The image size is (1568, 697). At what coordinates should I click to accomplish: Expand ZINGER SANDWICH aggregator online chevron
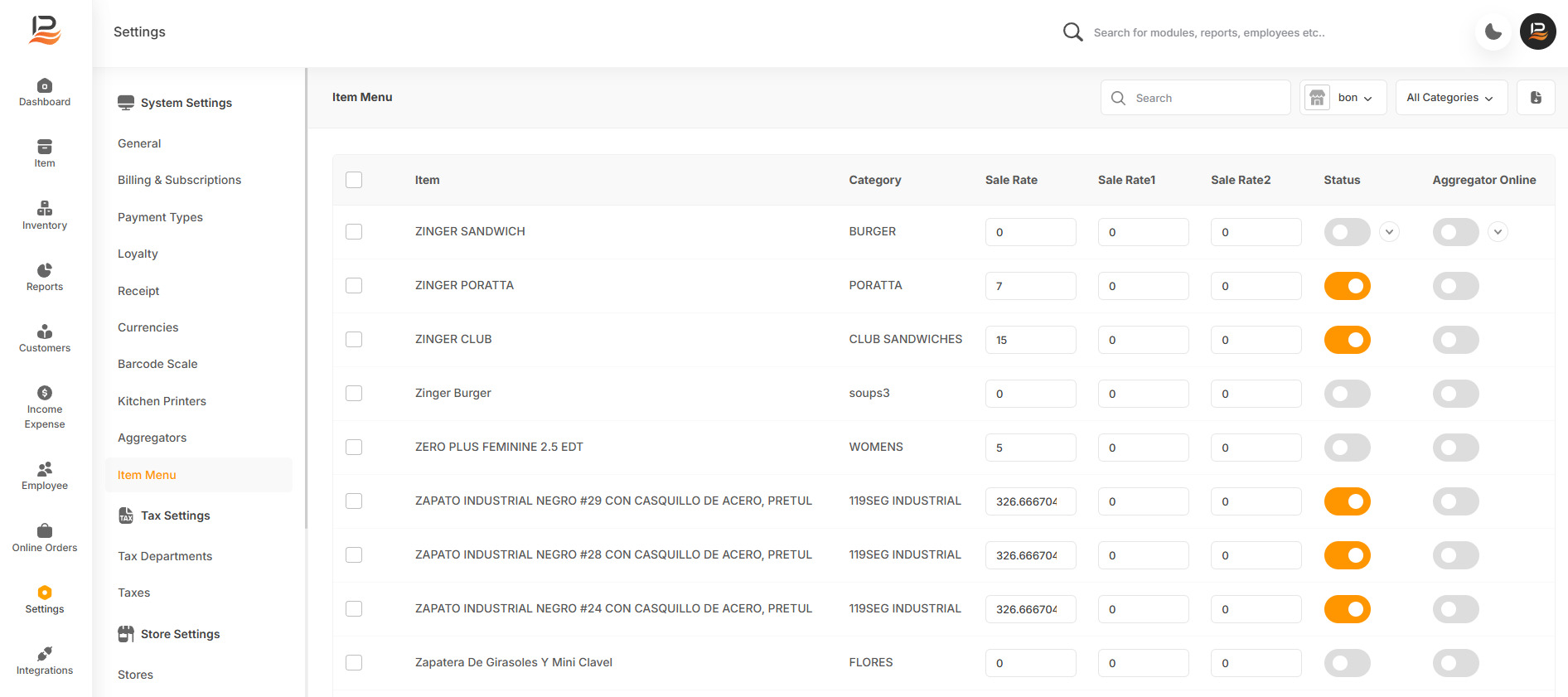click(1498, 232)
